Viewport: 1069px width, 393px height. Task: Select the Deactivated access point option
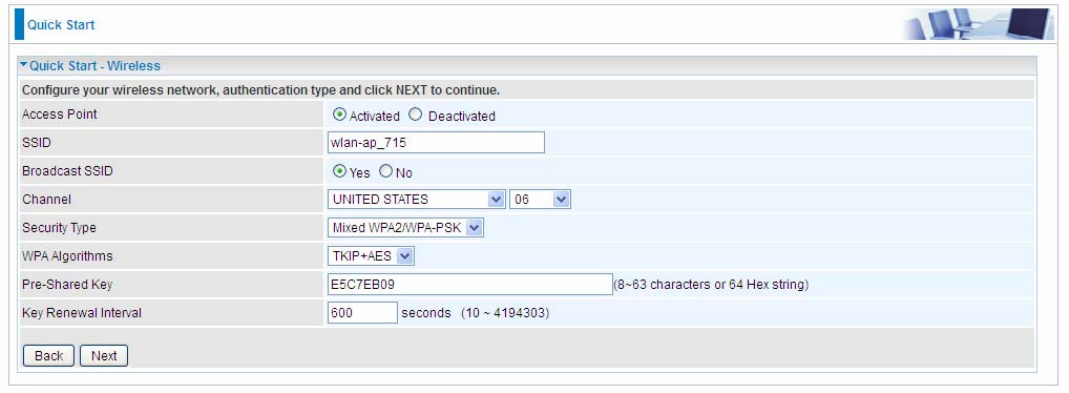tap(415, 115)
